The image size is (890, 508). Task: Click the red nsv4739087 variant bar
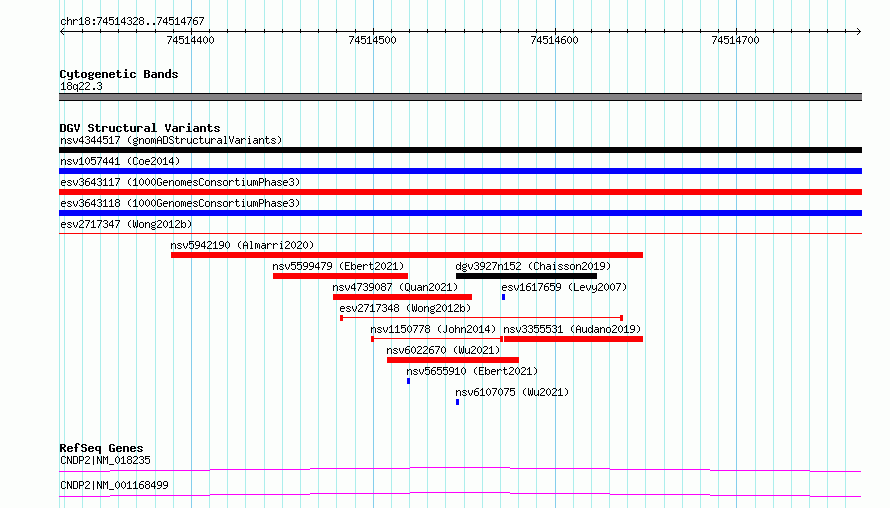(x=402, y=297)
